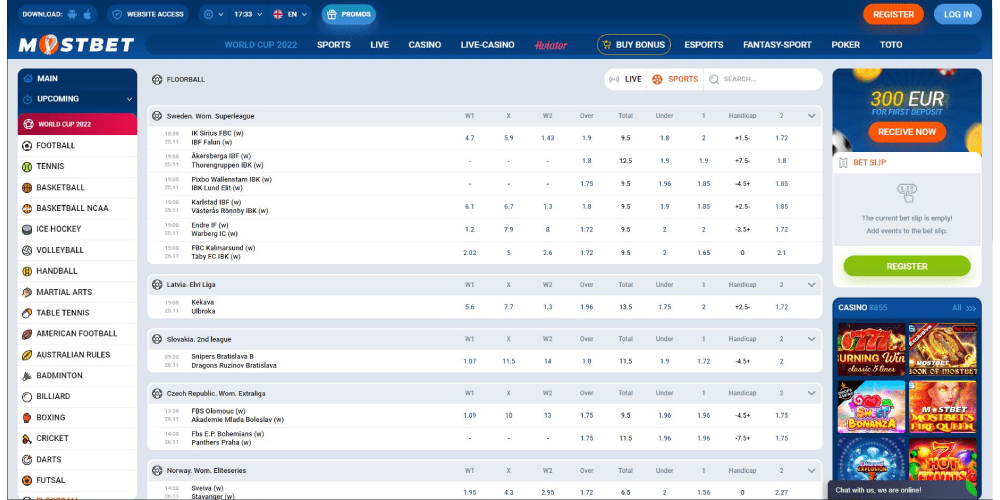Click the Promos gift icon

(331, 15)
